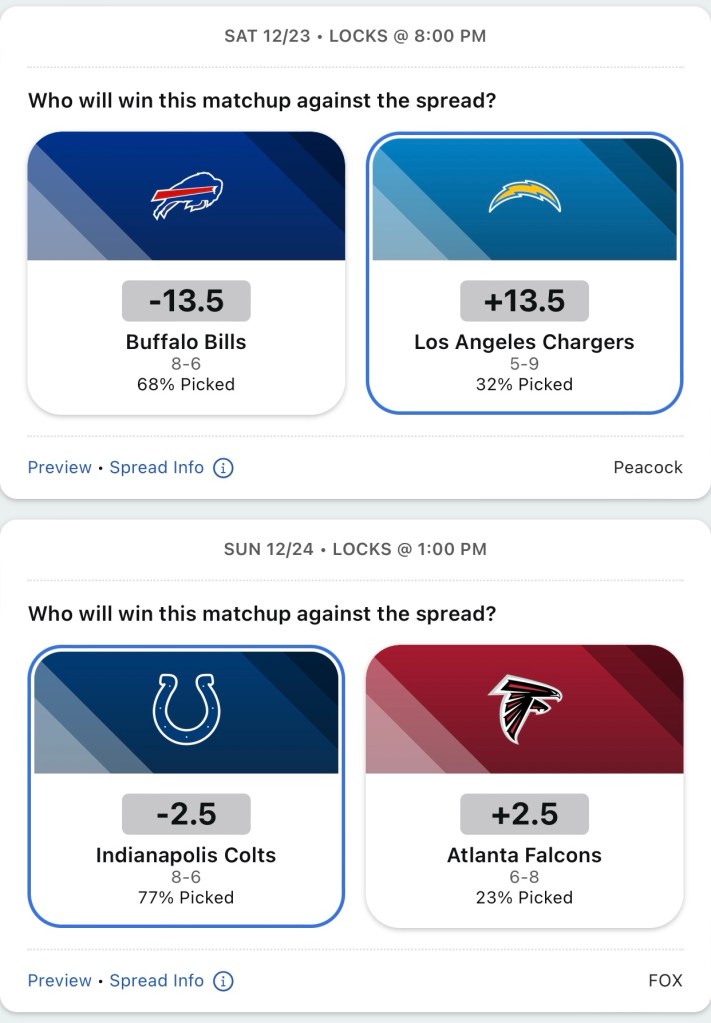711x1023 pixels.
Task: Click the +13.5 spread badge
Action: (x=524, y=301)
